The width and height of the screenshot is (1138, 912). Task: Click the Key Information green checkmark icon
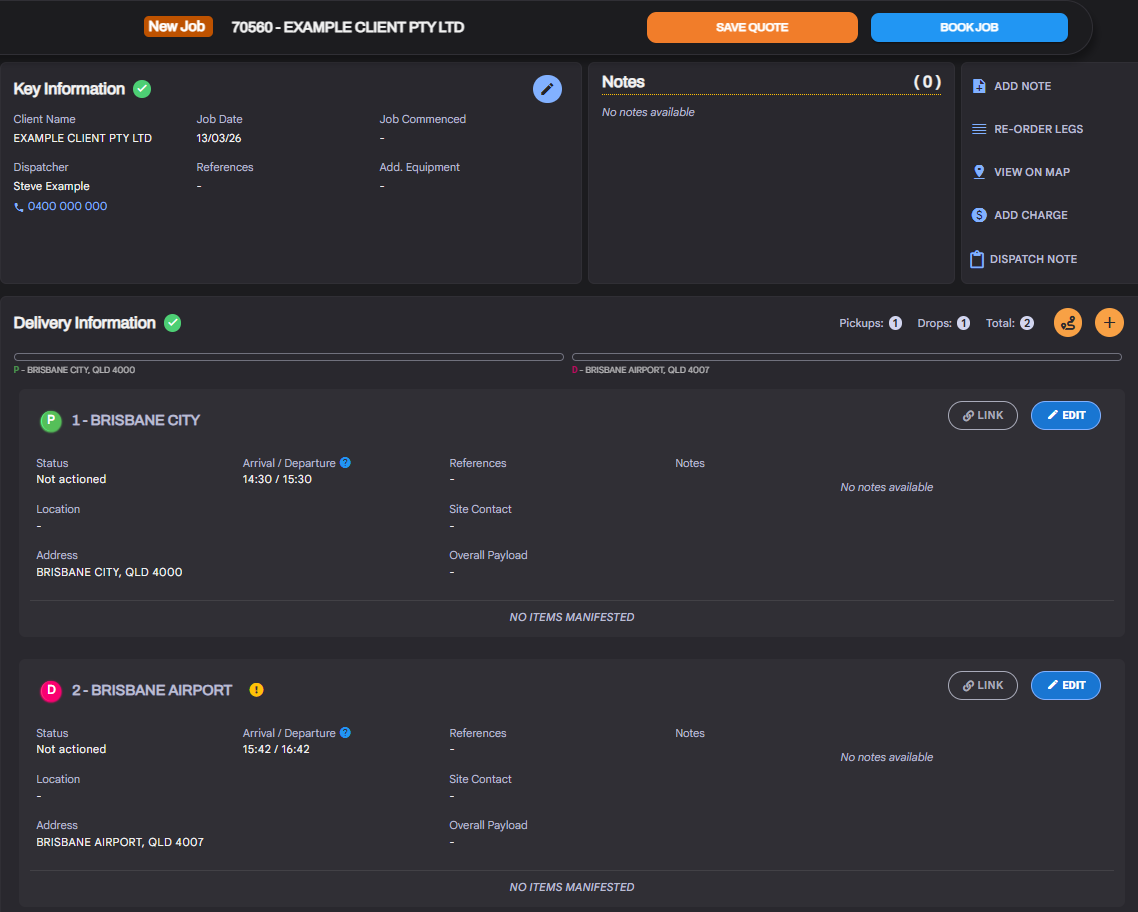pos(142,89)
